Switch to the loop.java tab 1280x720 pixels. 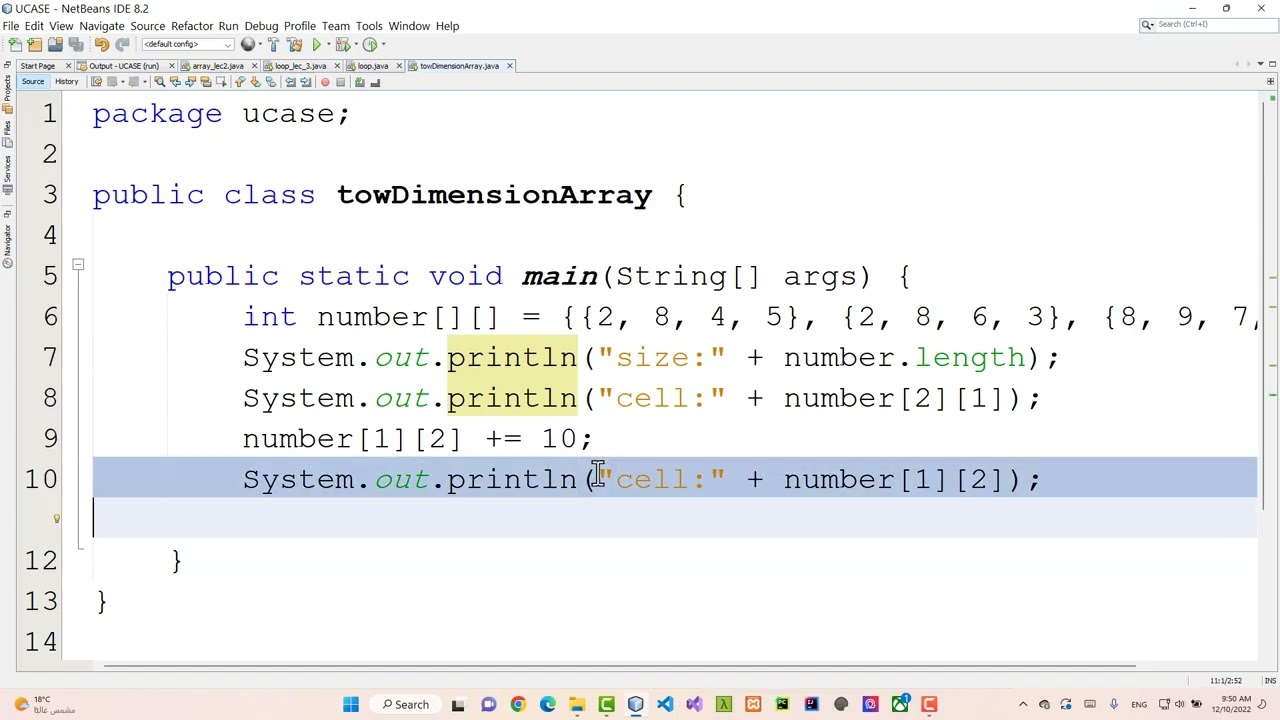372,66
